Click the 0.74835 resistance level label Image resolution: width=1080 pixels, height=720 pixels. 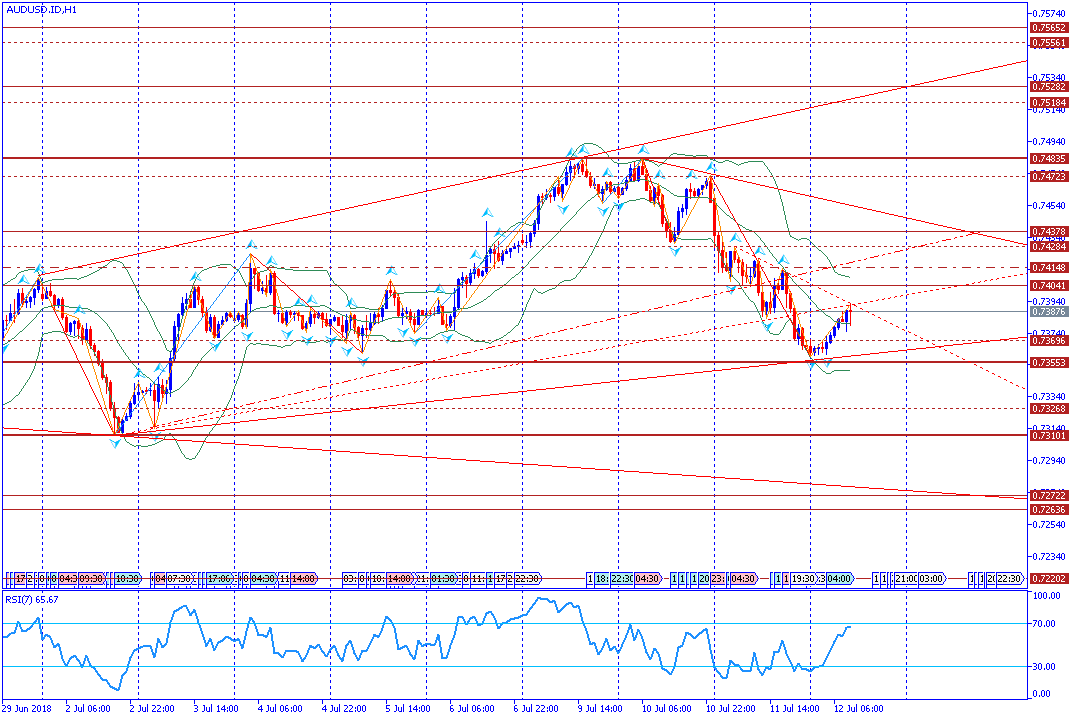1049,159
